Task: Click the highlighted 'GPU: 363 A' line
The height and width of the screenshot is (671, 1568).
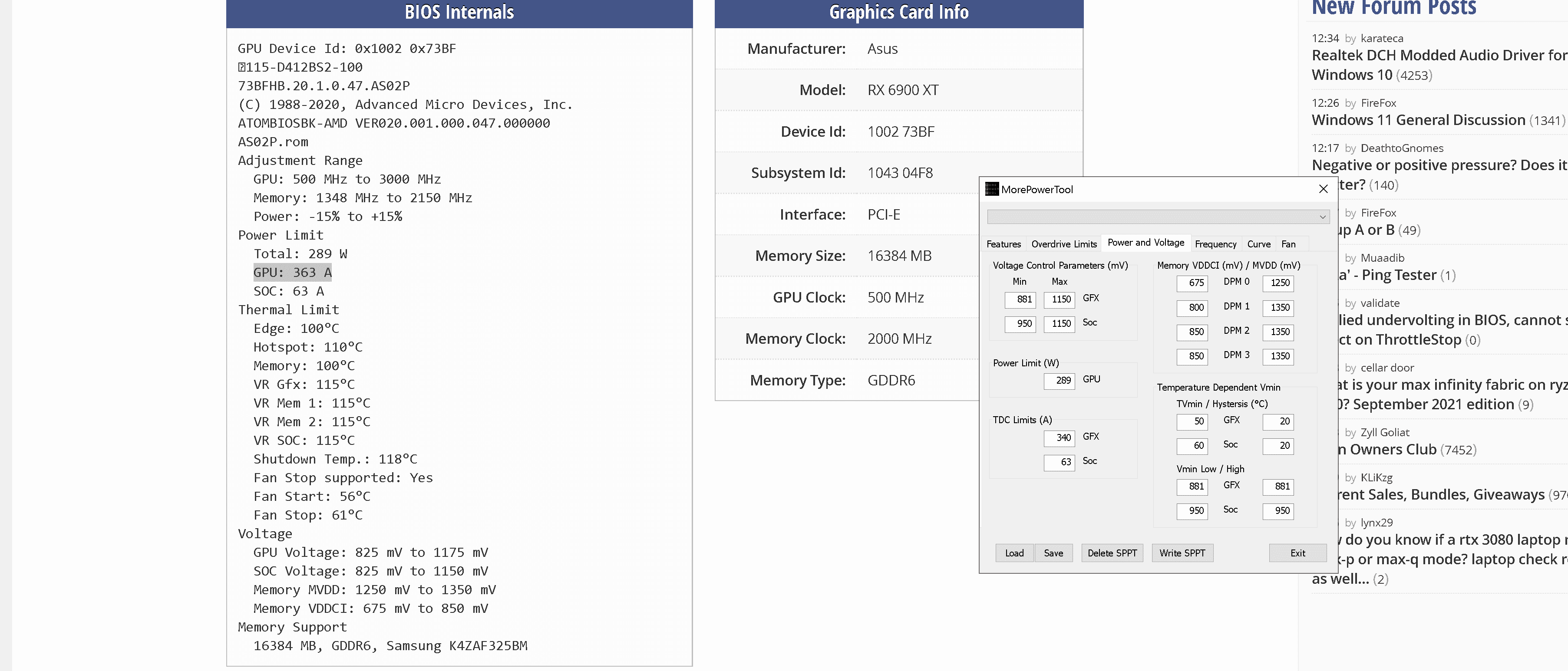Action: coord(292,273)
